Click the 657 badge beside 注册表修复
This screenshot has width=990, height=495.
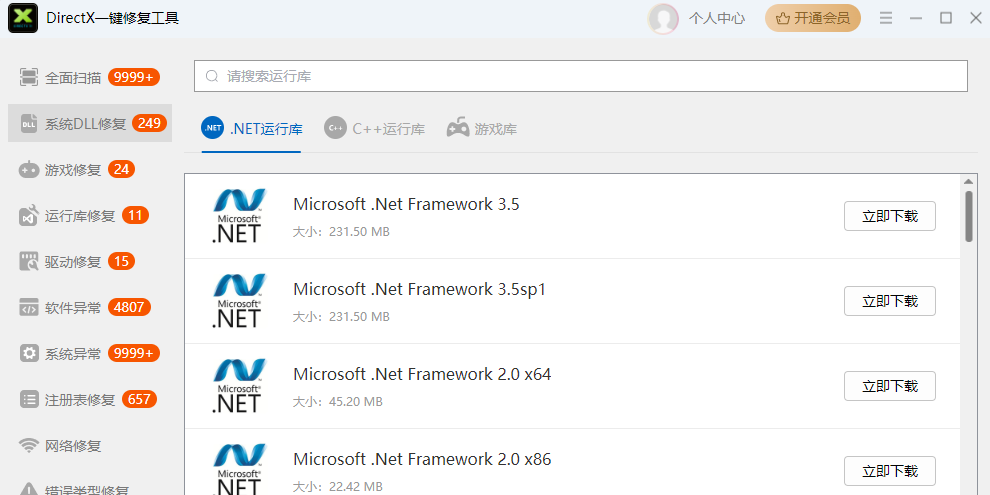pyautogui.click(x=140, y=399)
